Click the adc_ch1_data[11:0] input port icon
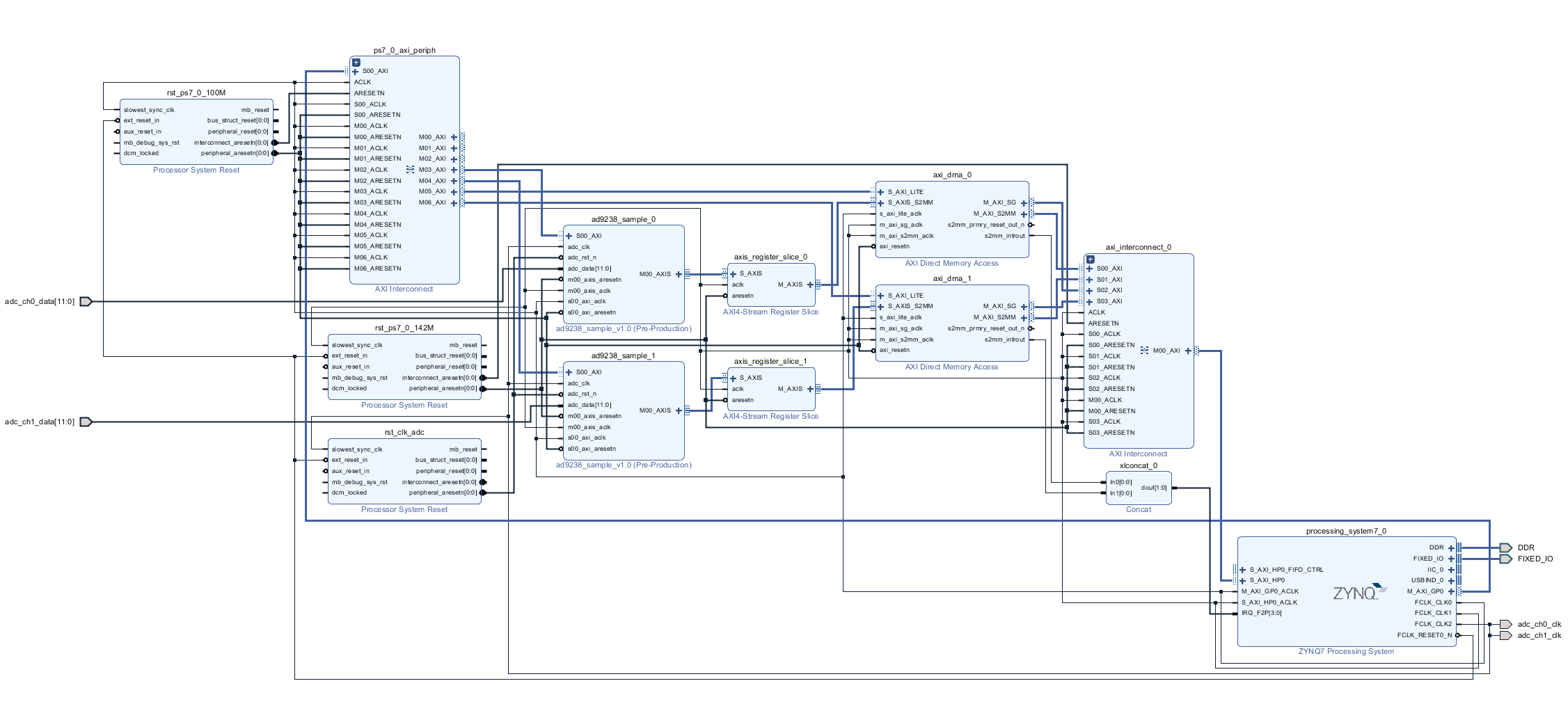1568x720 pixels. 86,422
